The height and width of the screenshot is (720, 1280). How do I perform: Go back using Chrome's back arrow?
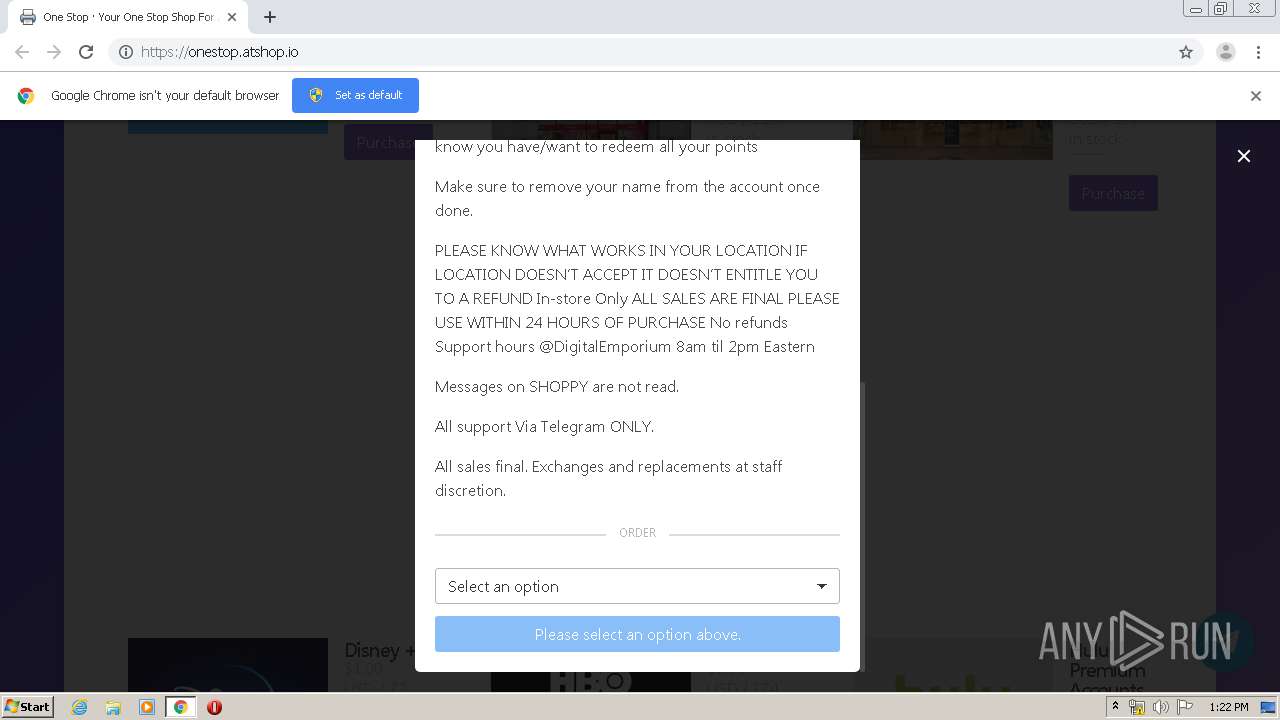[22, 52]
